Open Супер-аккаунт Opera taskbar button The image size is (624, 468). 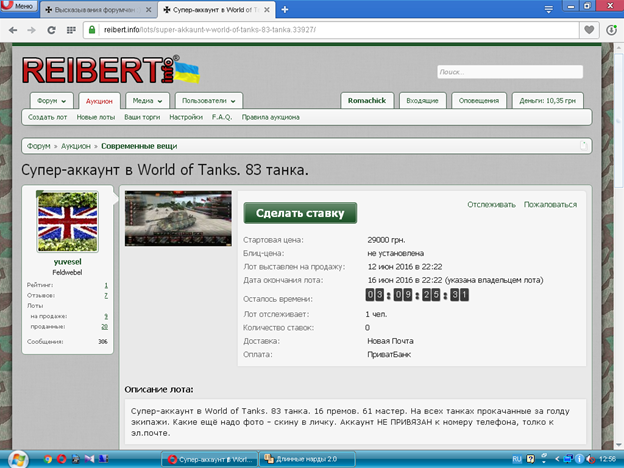tap(209, 459)
